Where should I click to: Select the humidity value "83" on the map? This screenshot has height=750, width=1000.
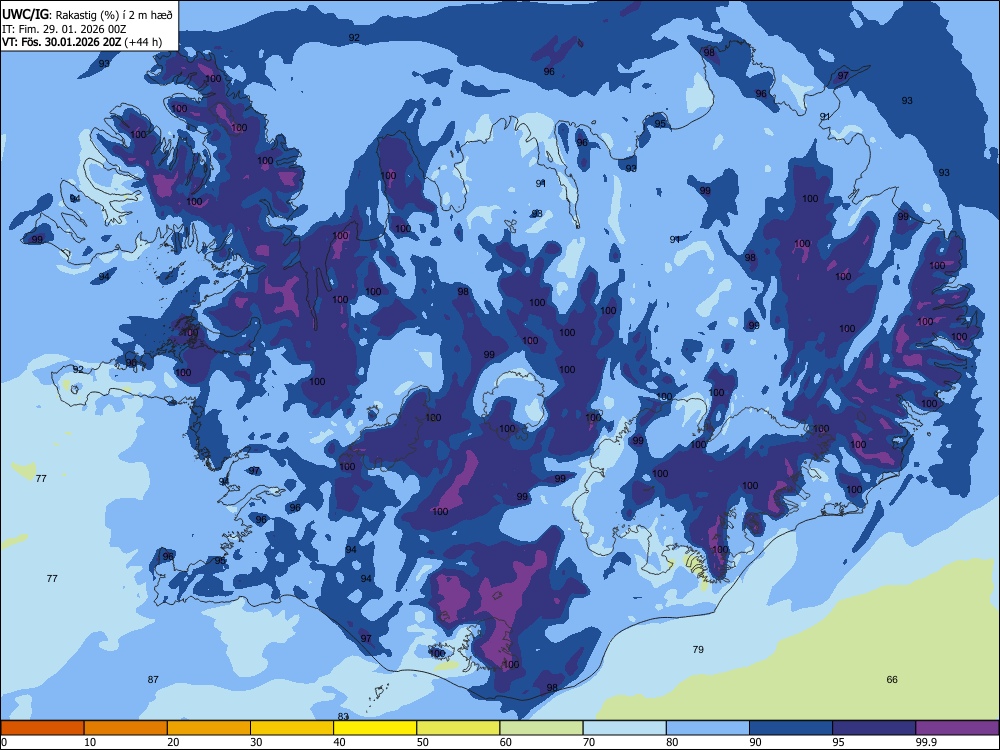[343, 717]
